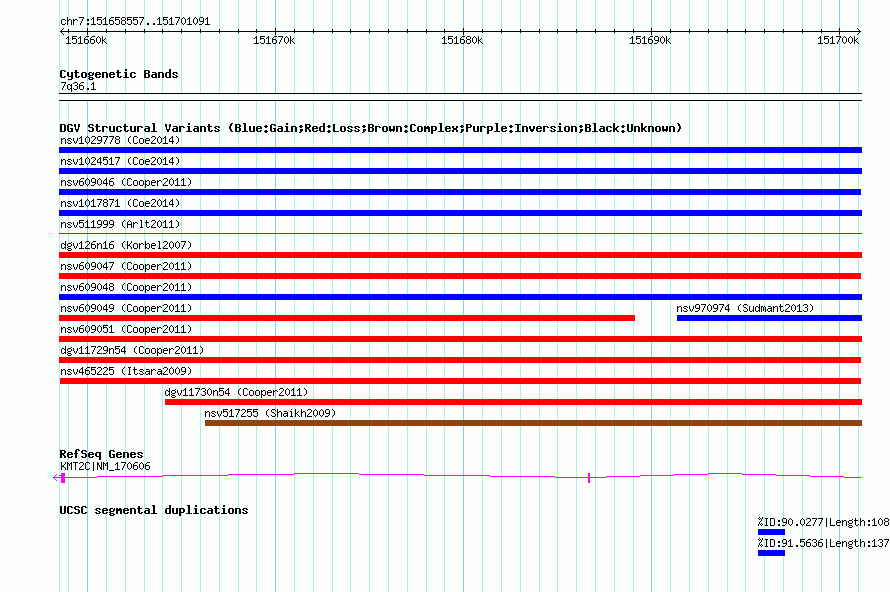Screen dimensions: 890x592
Task: Click the 151670k ruler label
Action: coord(274,40)
